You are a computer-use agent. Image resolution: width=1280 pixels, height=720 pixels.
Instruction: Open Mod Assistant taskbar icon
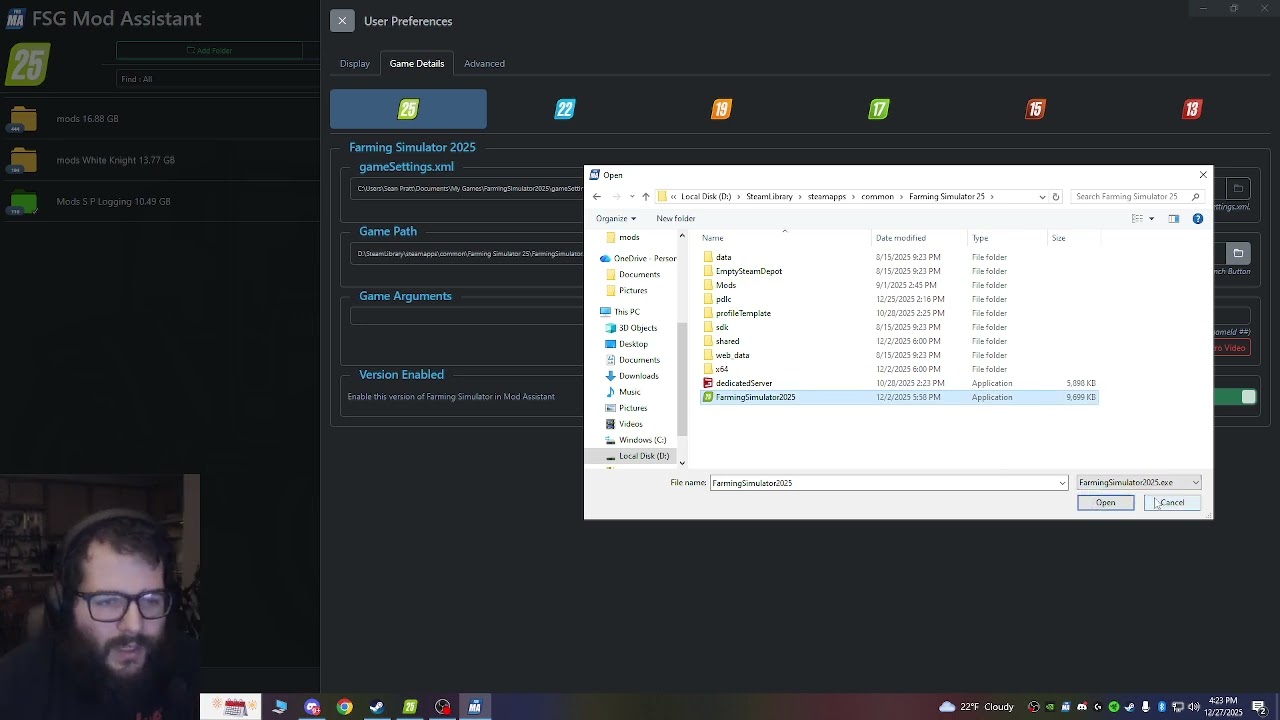475,707
